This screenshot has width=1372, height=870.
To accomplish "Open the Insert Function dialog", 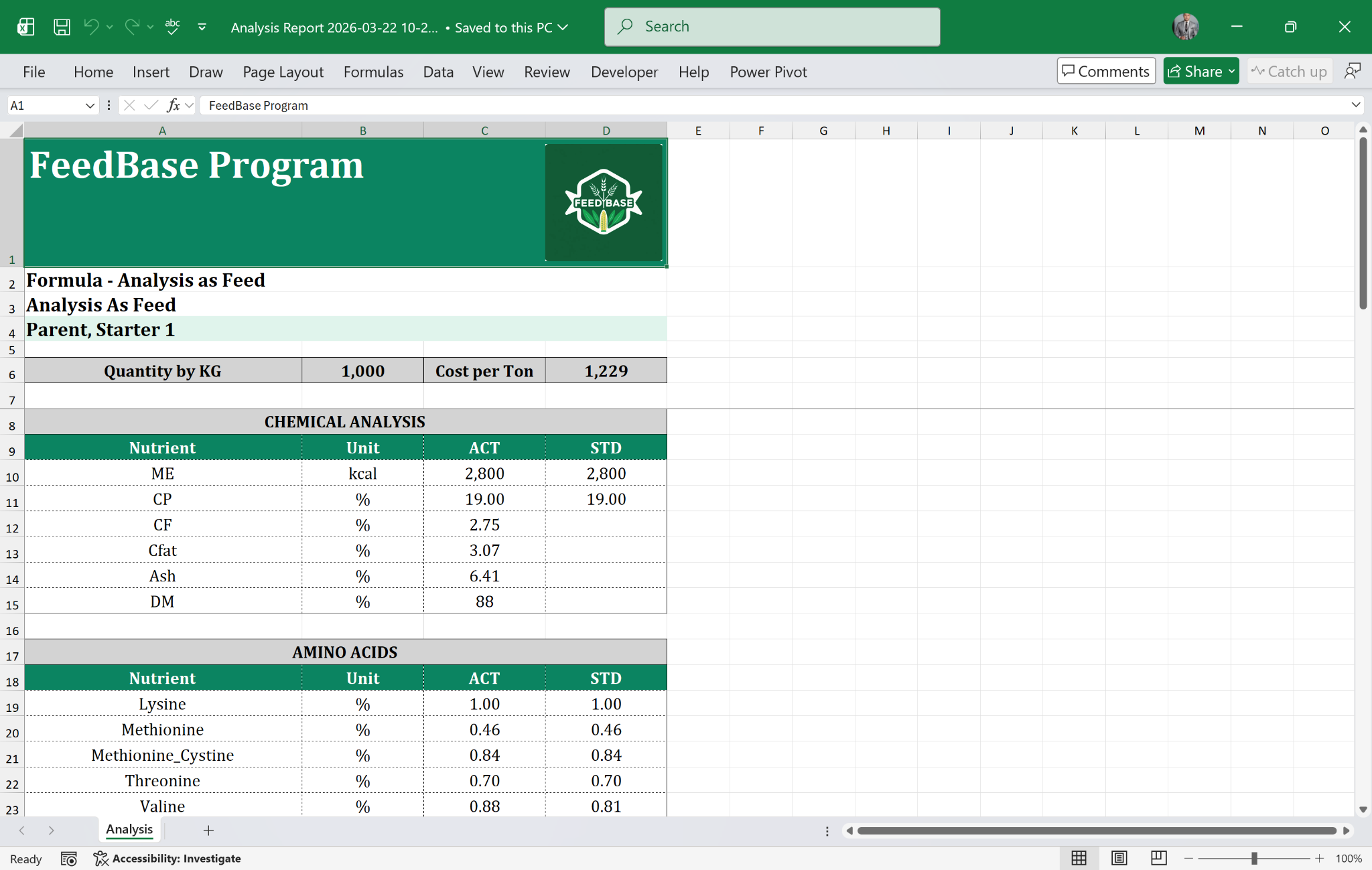I will pyautogui.click(x=174, y=105).
